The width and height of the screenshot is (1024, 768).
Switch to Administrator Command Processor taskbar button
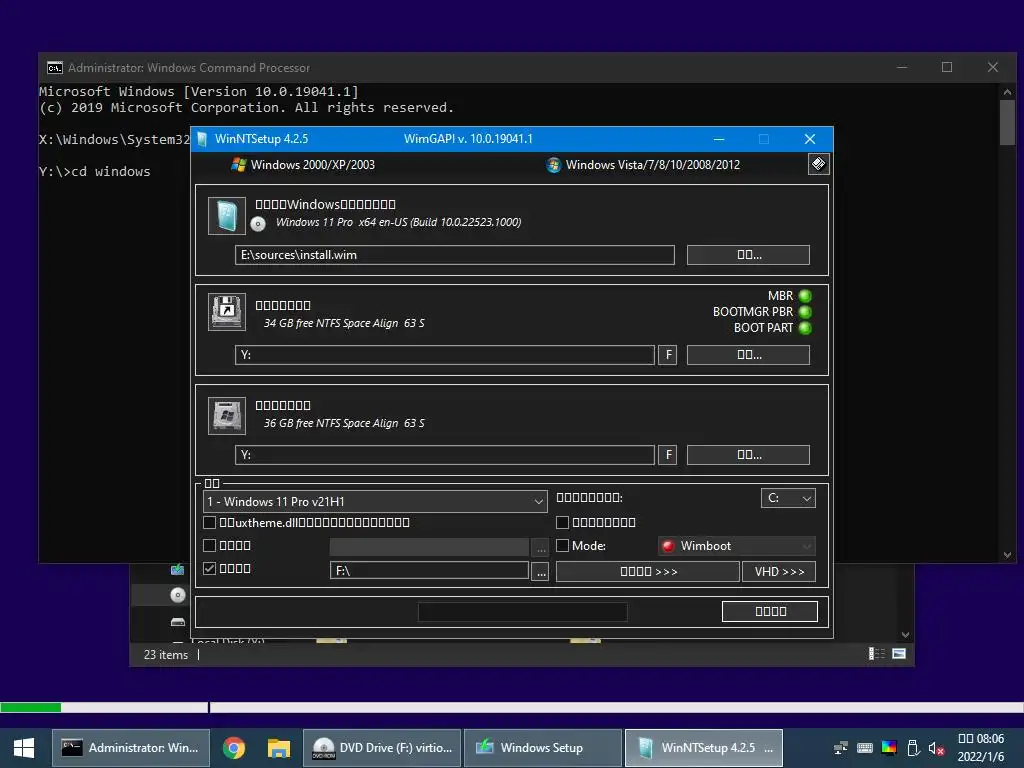click(x=131, y=748)
